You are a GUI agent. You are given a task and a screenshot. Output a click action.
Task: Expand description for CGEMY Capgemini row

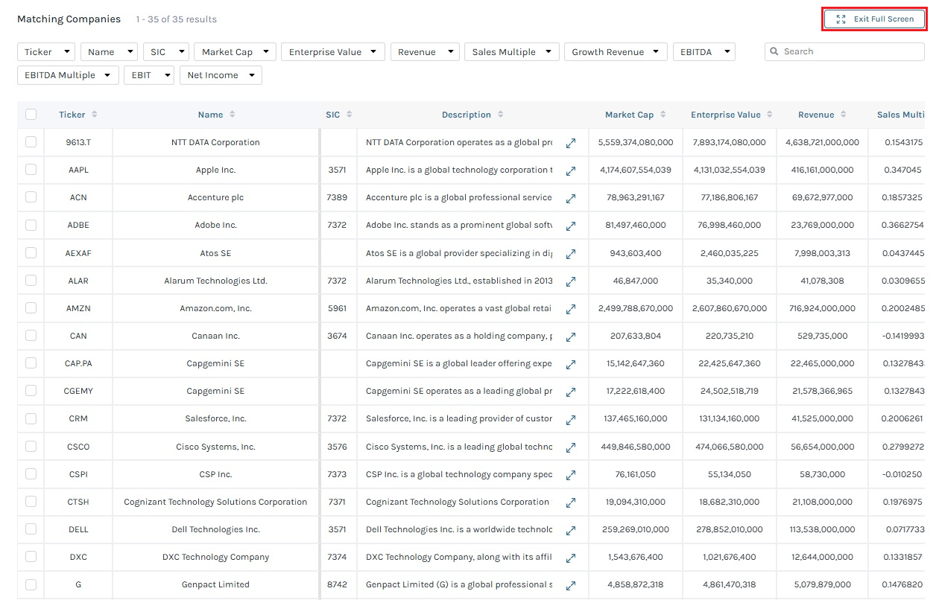coord(571,392)
